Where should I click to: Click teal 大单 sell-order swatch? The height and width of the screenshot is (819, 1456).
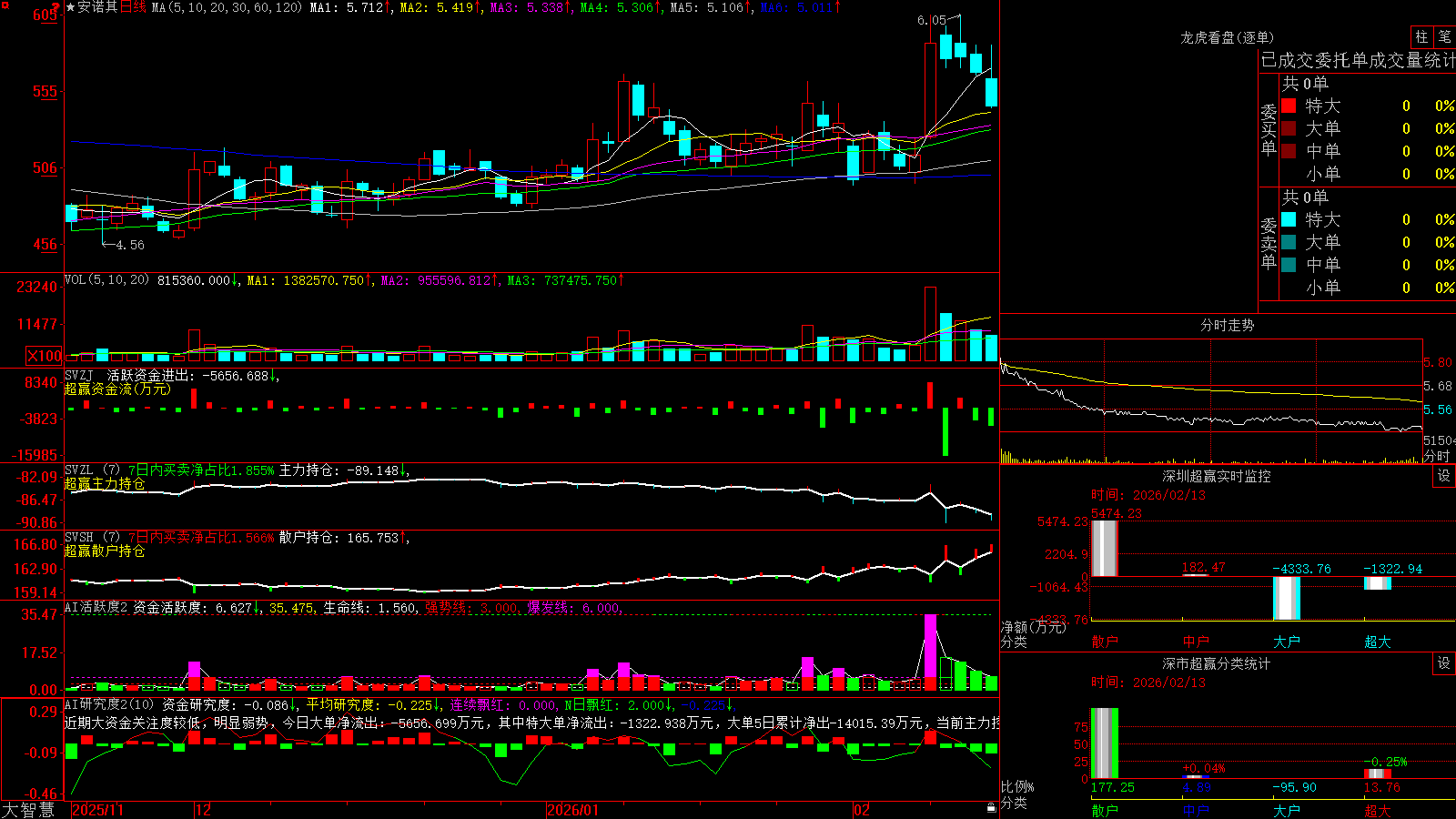click(1289, 242)
